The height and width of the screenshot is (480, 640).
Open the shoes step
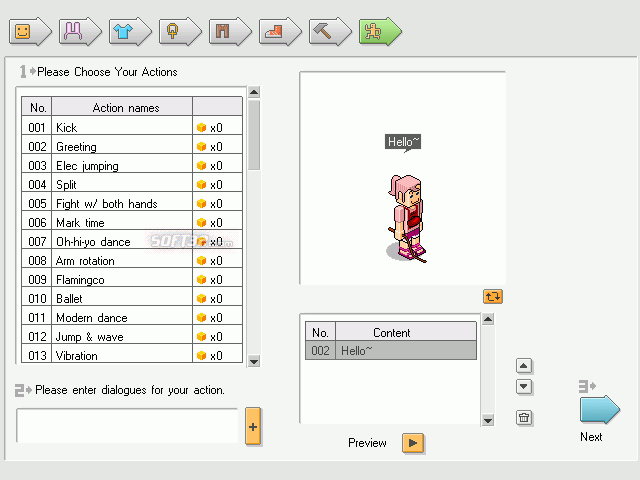280,31
